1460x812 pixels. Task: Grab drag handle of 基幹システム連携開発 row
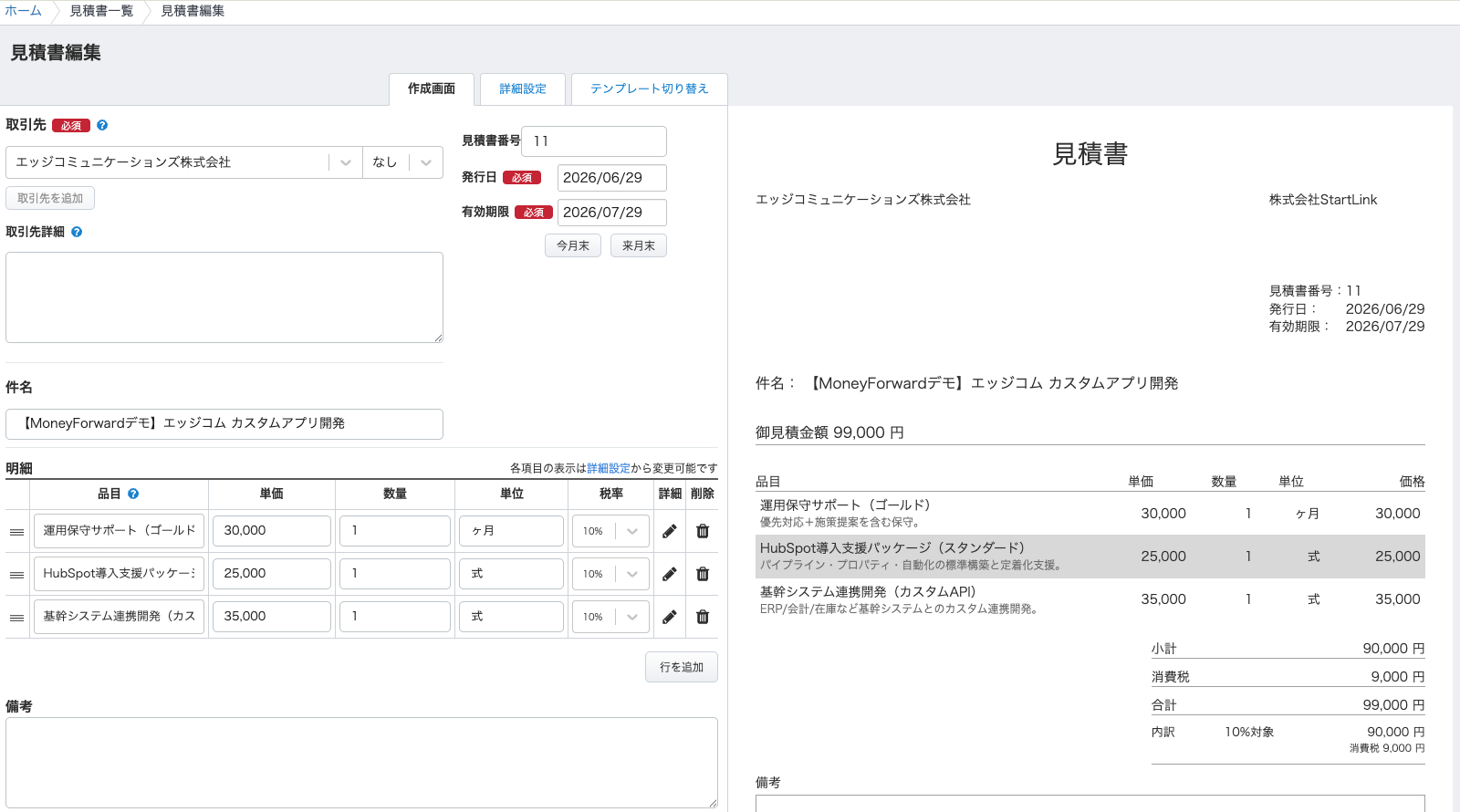click(x=16, y=618)
